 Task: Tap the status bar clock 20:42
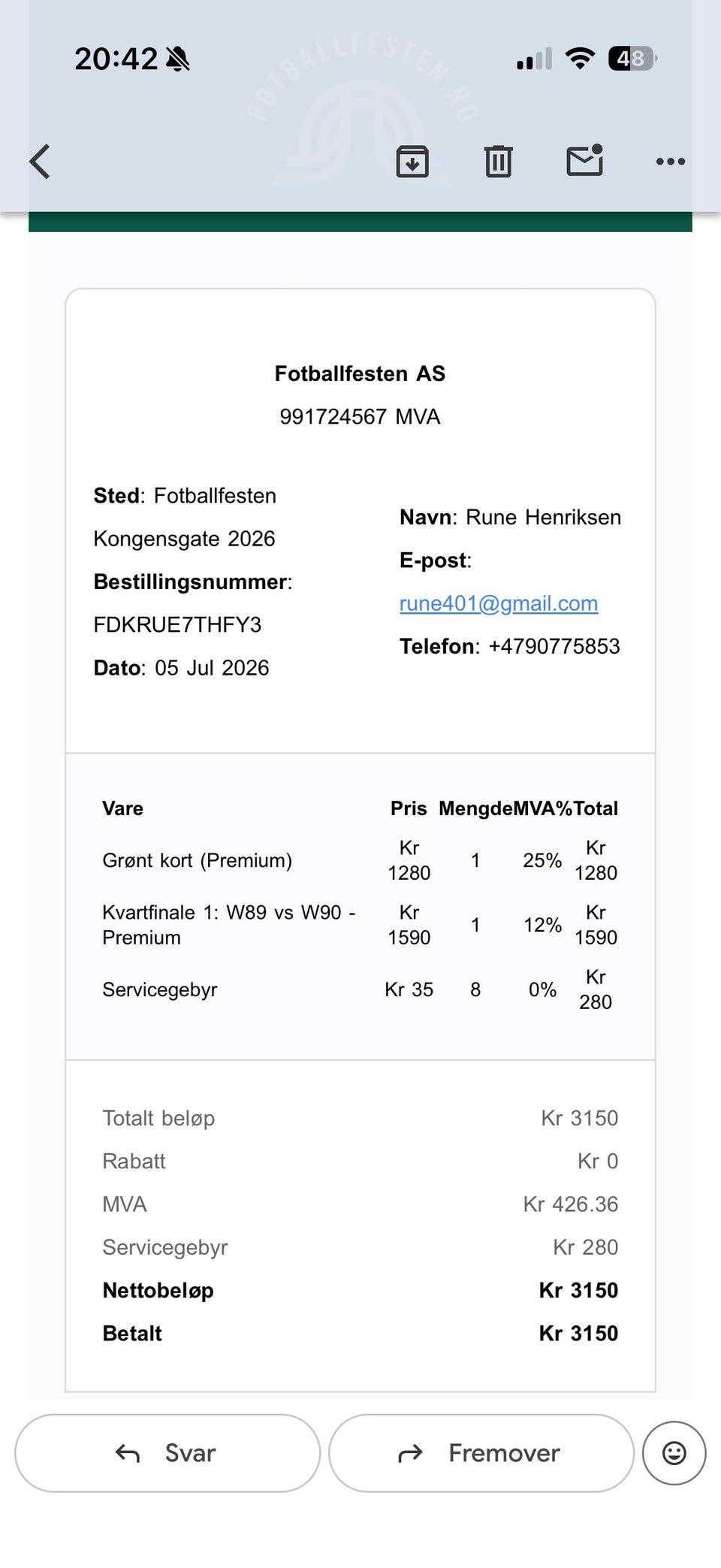[x=116, y=59]
